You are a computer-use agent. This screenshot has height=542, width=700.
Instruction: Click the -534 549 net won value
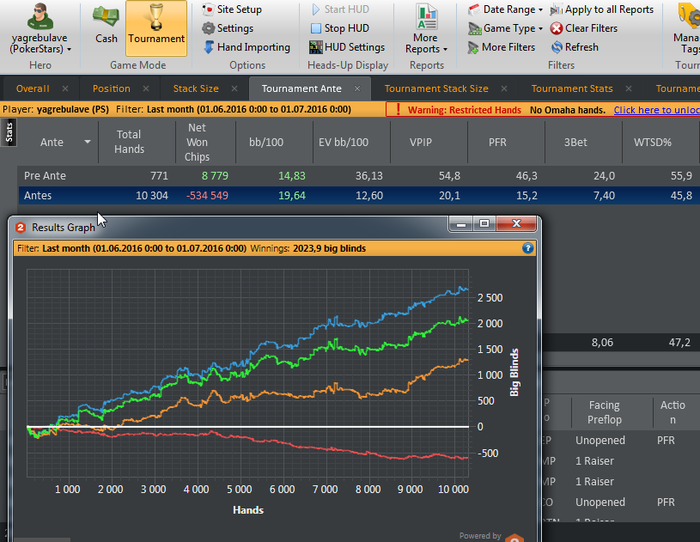(207, 196)
